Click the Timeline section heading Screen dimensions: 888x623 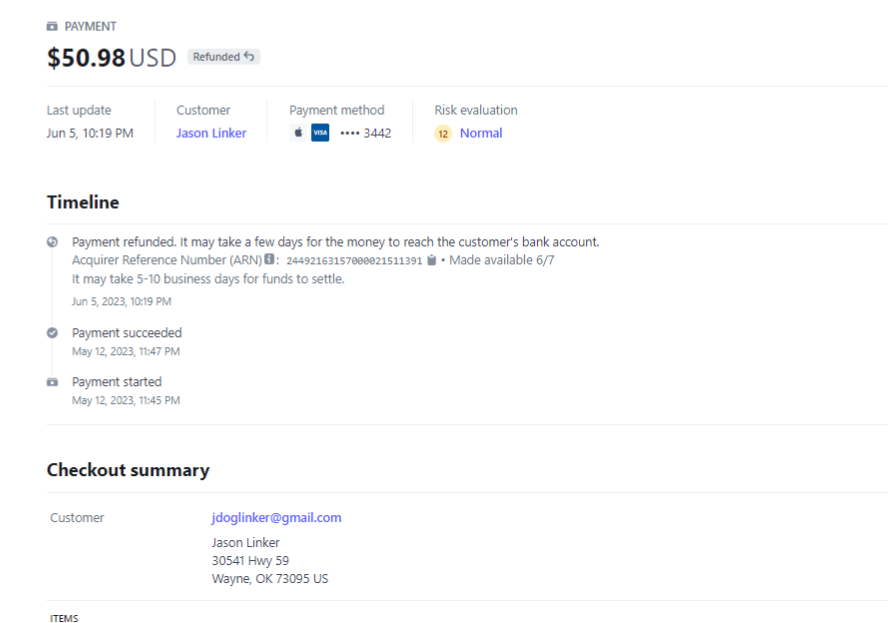[x=83, y=202]
